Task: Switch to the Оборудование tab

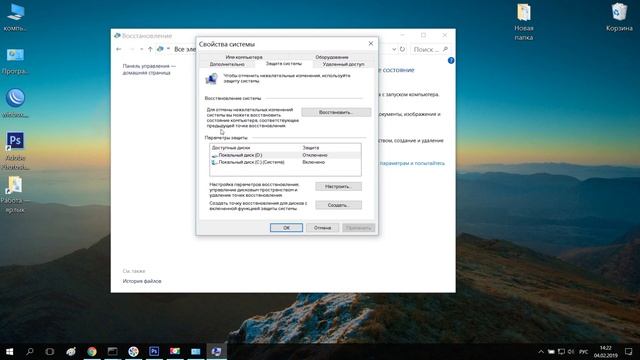Action: pos(332,57)
